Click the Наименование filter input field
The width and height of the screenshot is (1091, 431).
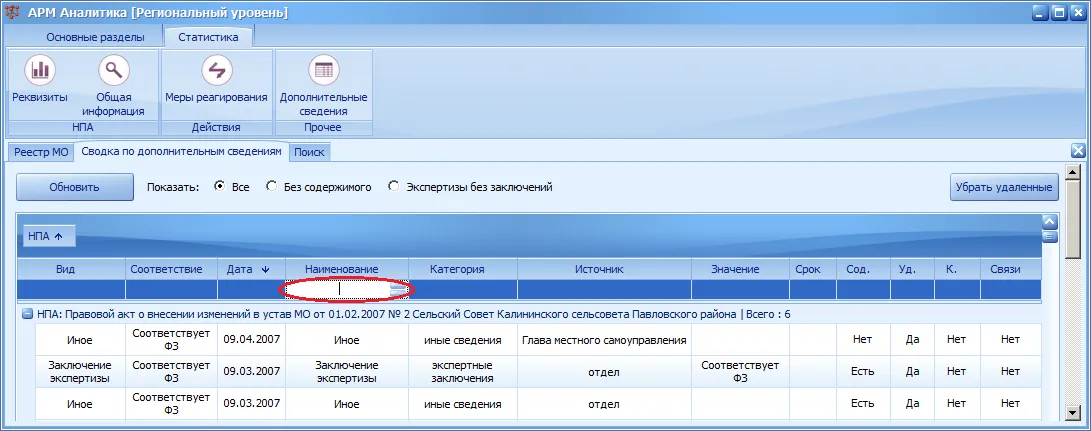pyautogui.click(x=338, y=289)
